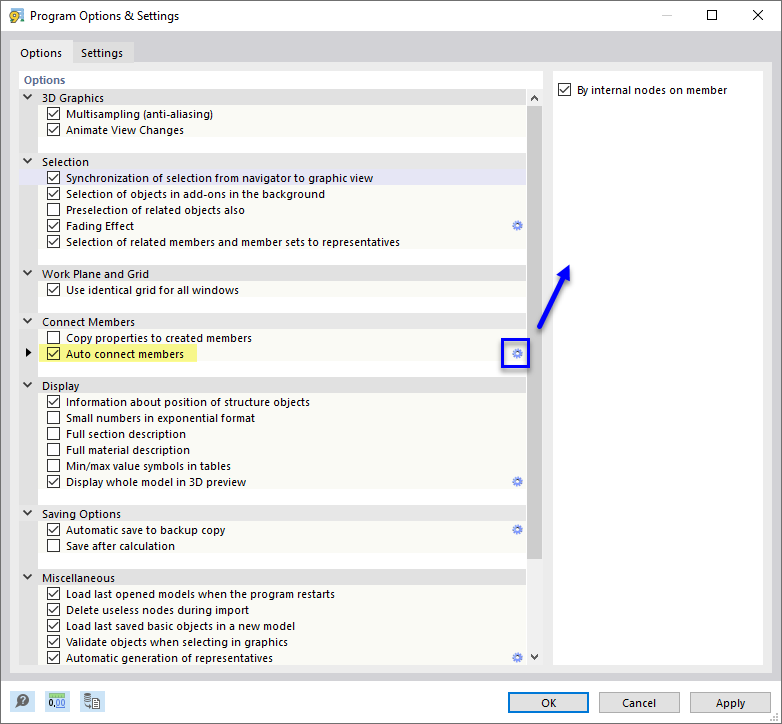The image size is (782, 724).
Task: Toggle Selection of objects in add-ons in background
Action: click(x=53, y=194)
